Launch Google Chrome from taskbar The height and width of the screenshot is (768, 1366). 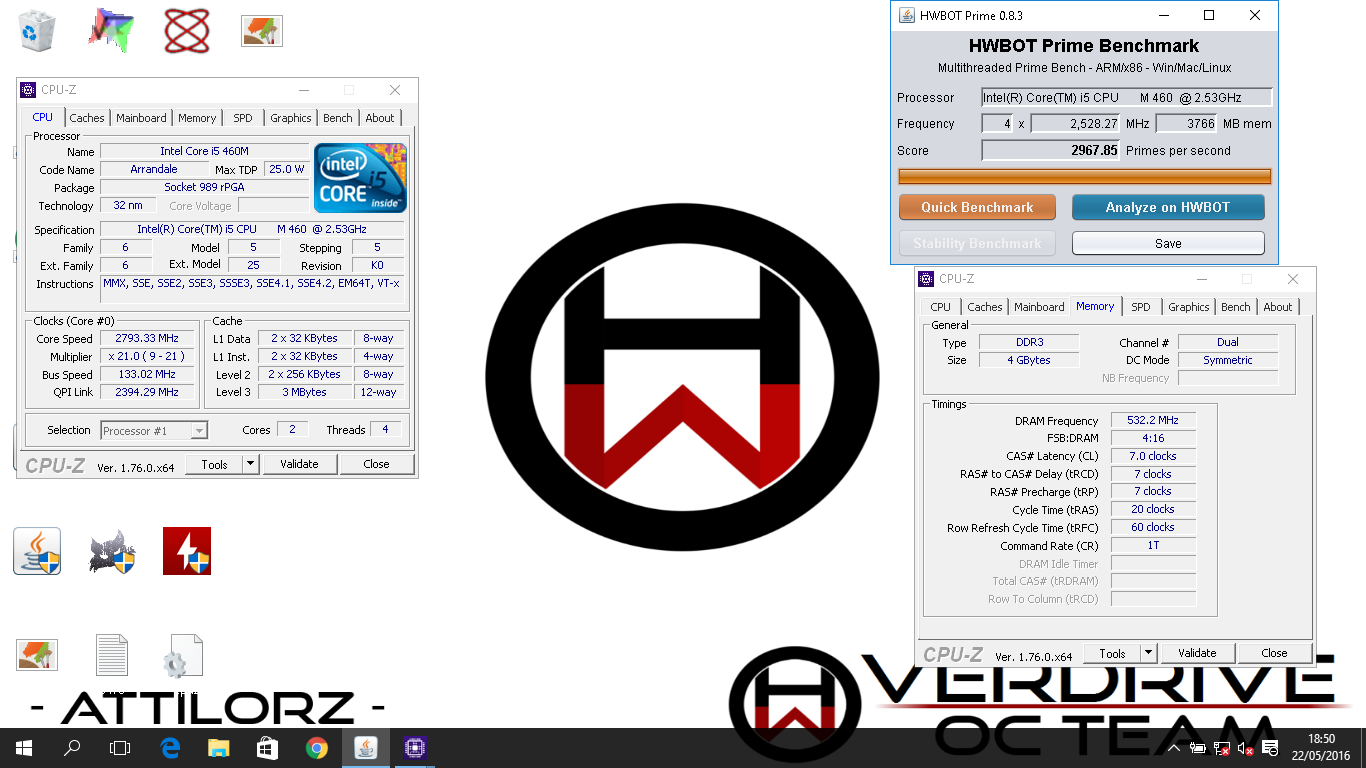[316, 748]
